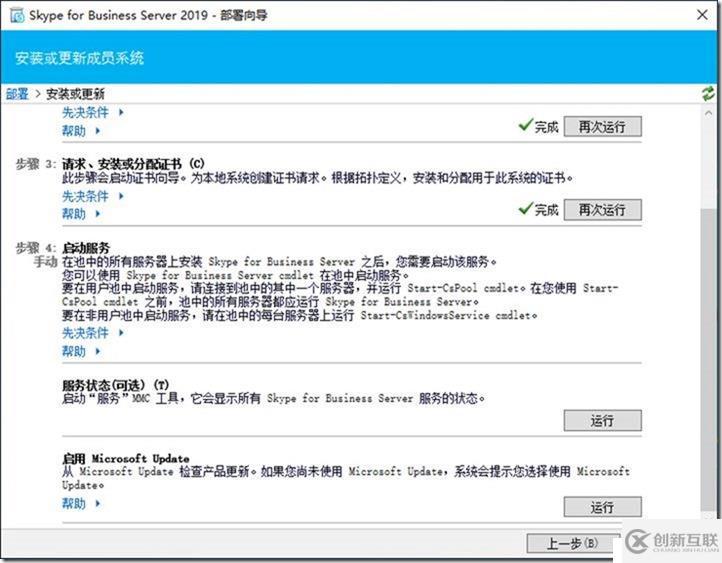Click the 服务状态(可选) heading
The image size is (722, 563).
pyautogui.click(x=116, y=384)
